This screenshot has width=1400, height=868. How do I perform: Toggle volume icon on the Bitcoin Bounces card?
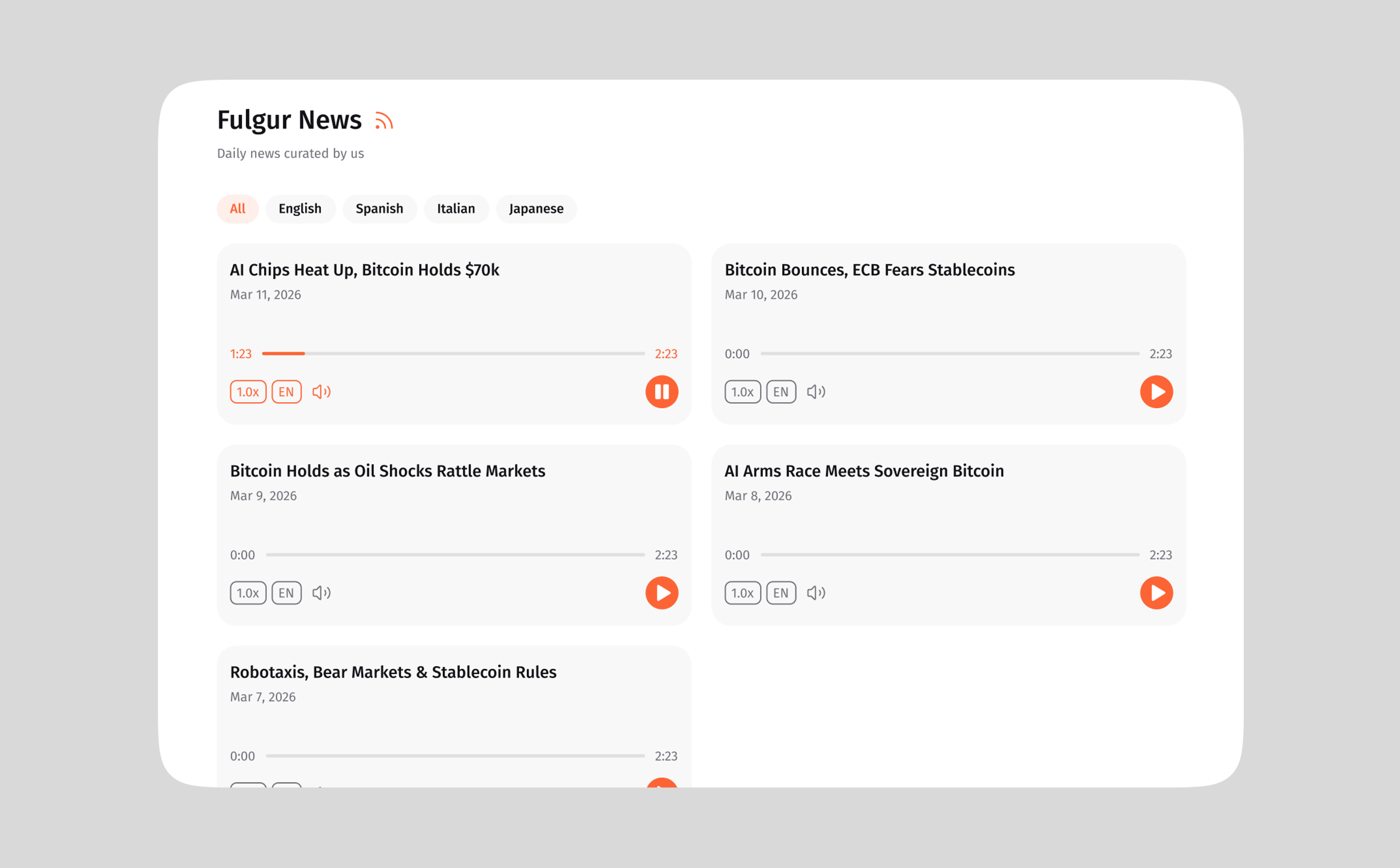pyautogui.click(x=816, y=392)
